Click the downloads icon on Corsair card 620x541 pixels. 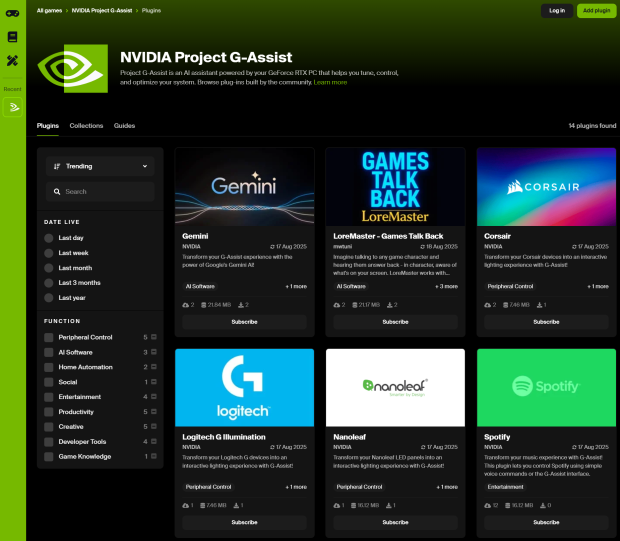pos(539,305)
